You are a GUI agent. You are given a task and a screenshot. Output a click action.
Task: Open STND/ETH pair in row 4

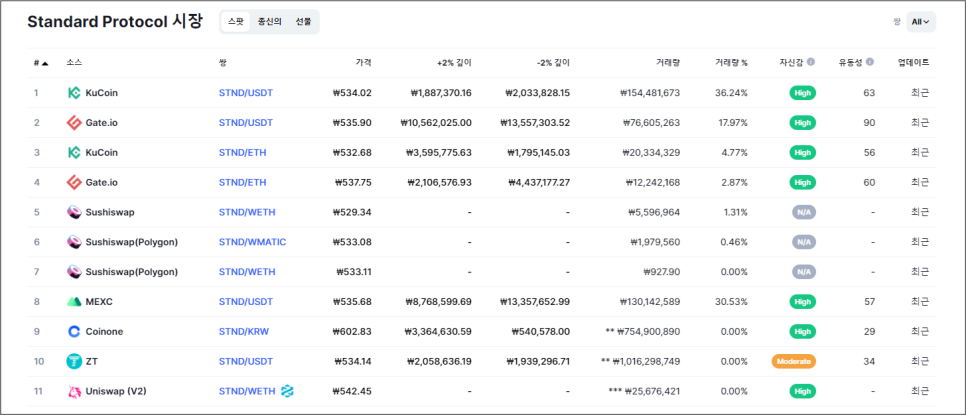pos(243,182)
